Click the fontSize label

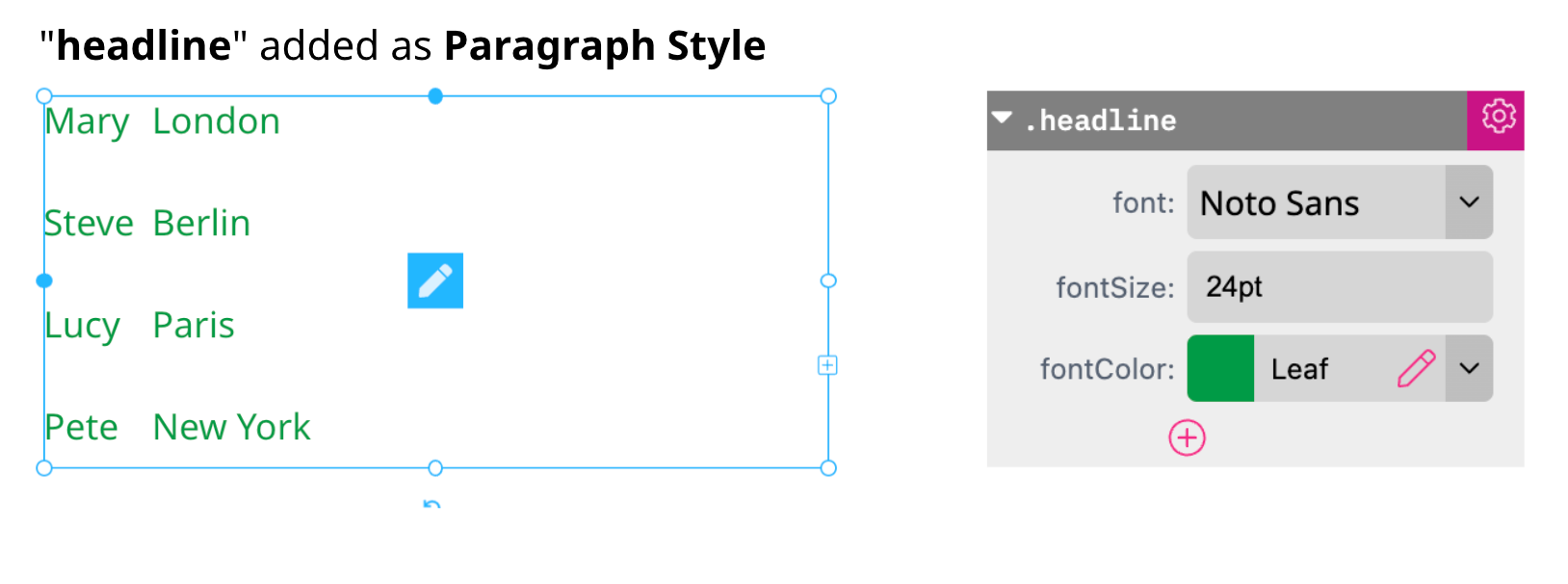(x=1114, y=287)
